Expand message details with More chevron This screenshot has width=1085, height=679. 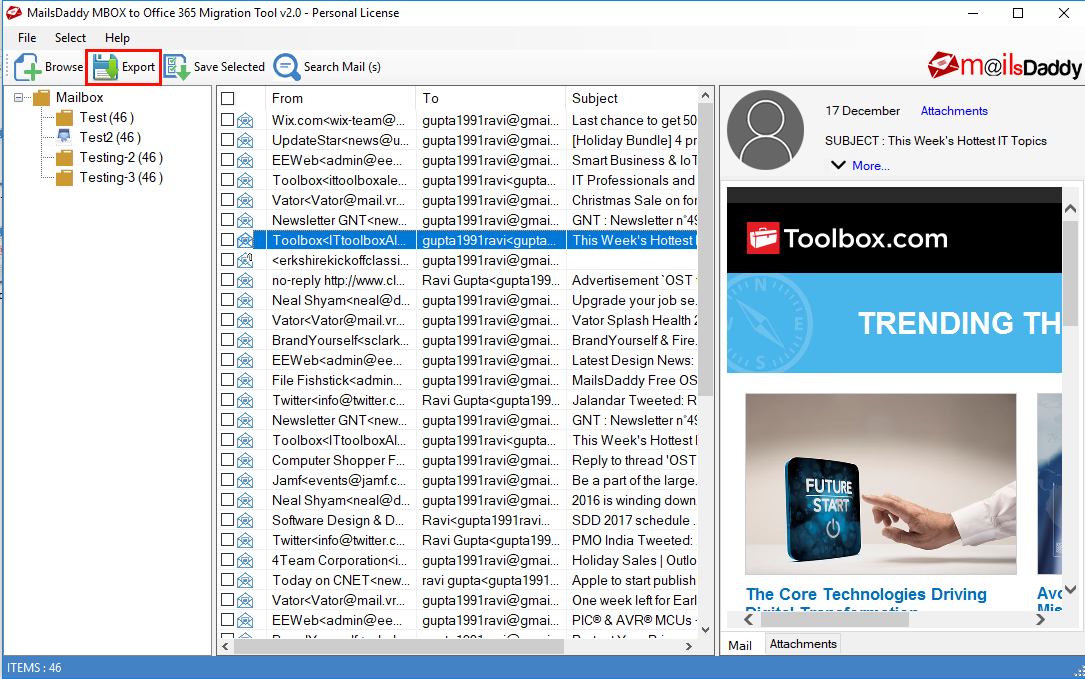click(x=838, y=165)
